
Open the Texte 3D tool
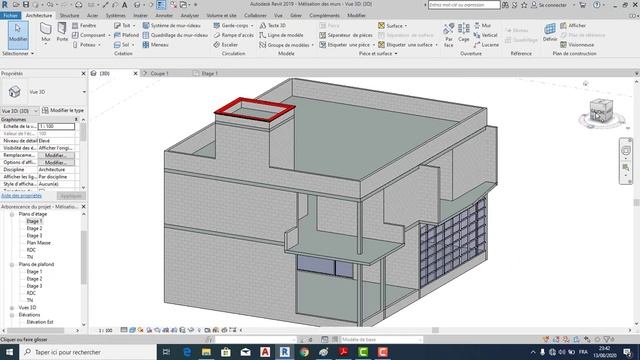coord(273,25)
